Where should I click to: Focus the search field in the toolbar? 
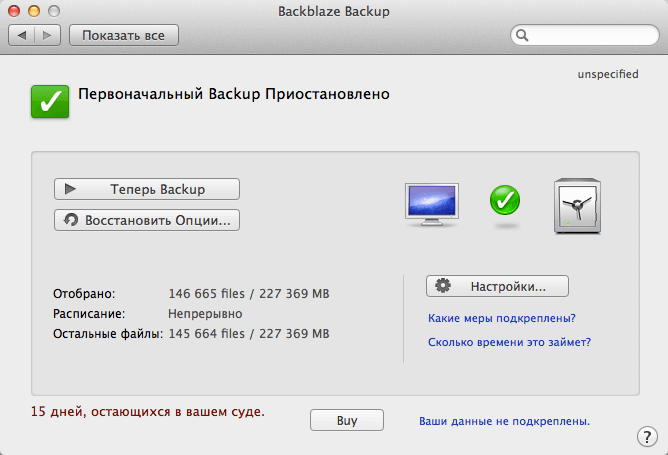[584, 35]
